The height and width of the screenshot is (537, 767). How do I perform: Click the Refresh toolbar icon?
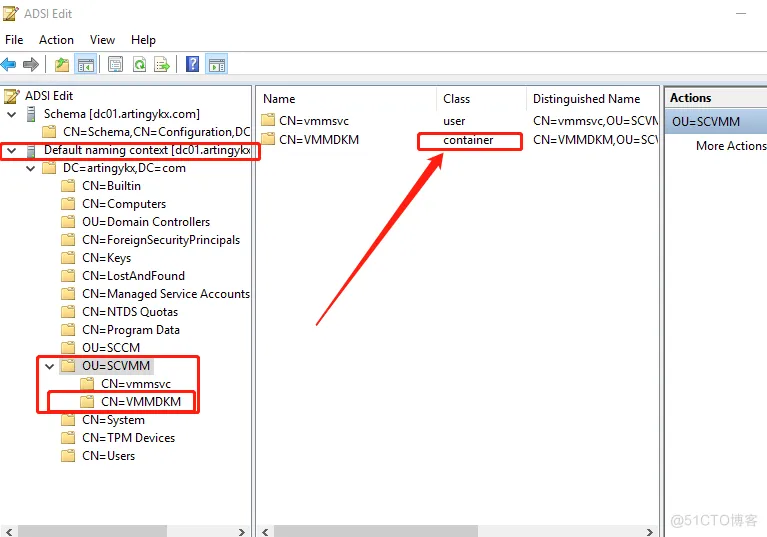(x=139, y=64)
